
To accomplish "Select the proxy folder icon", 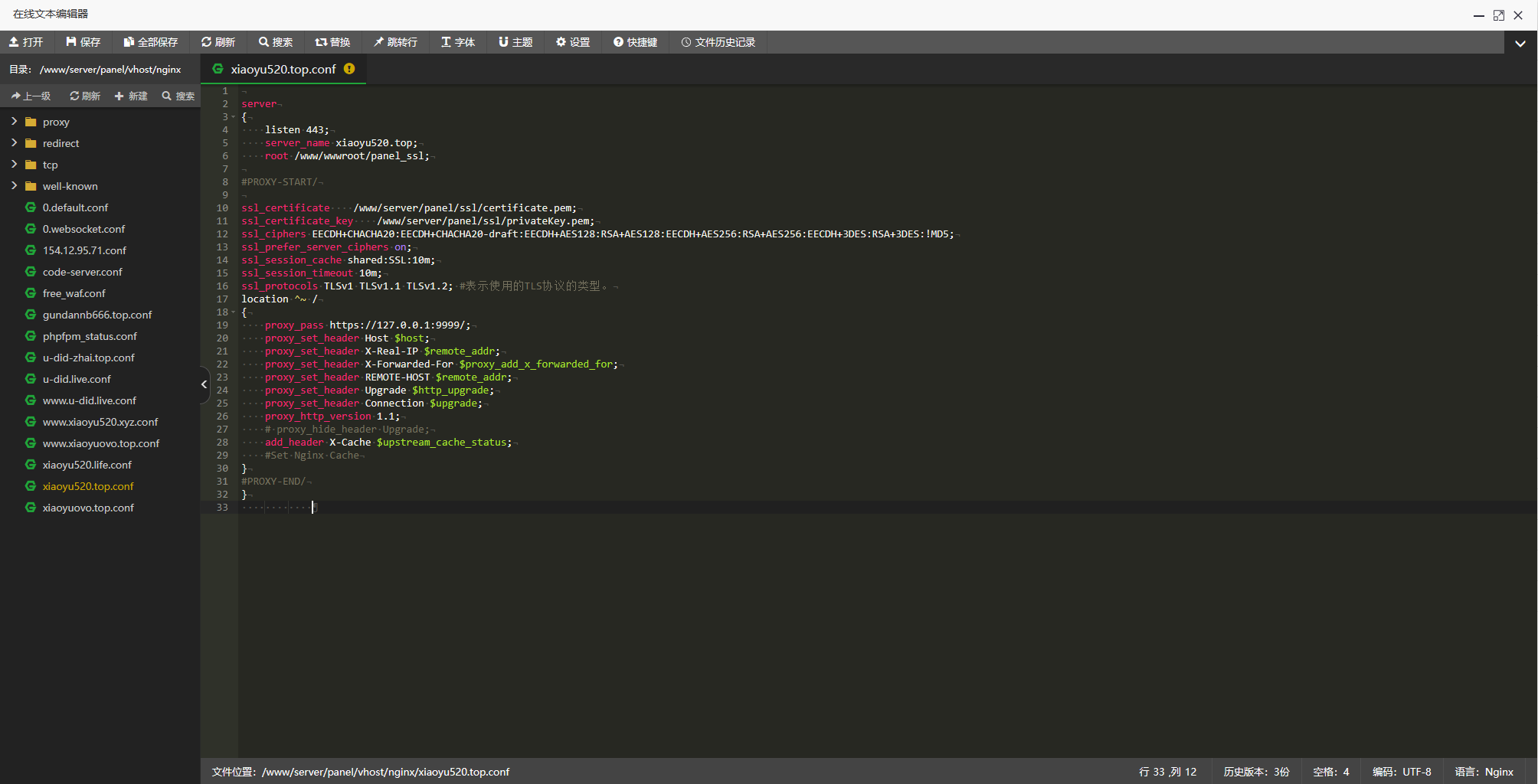I will click(x=31, y=122).
